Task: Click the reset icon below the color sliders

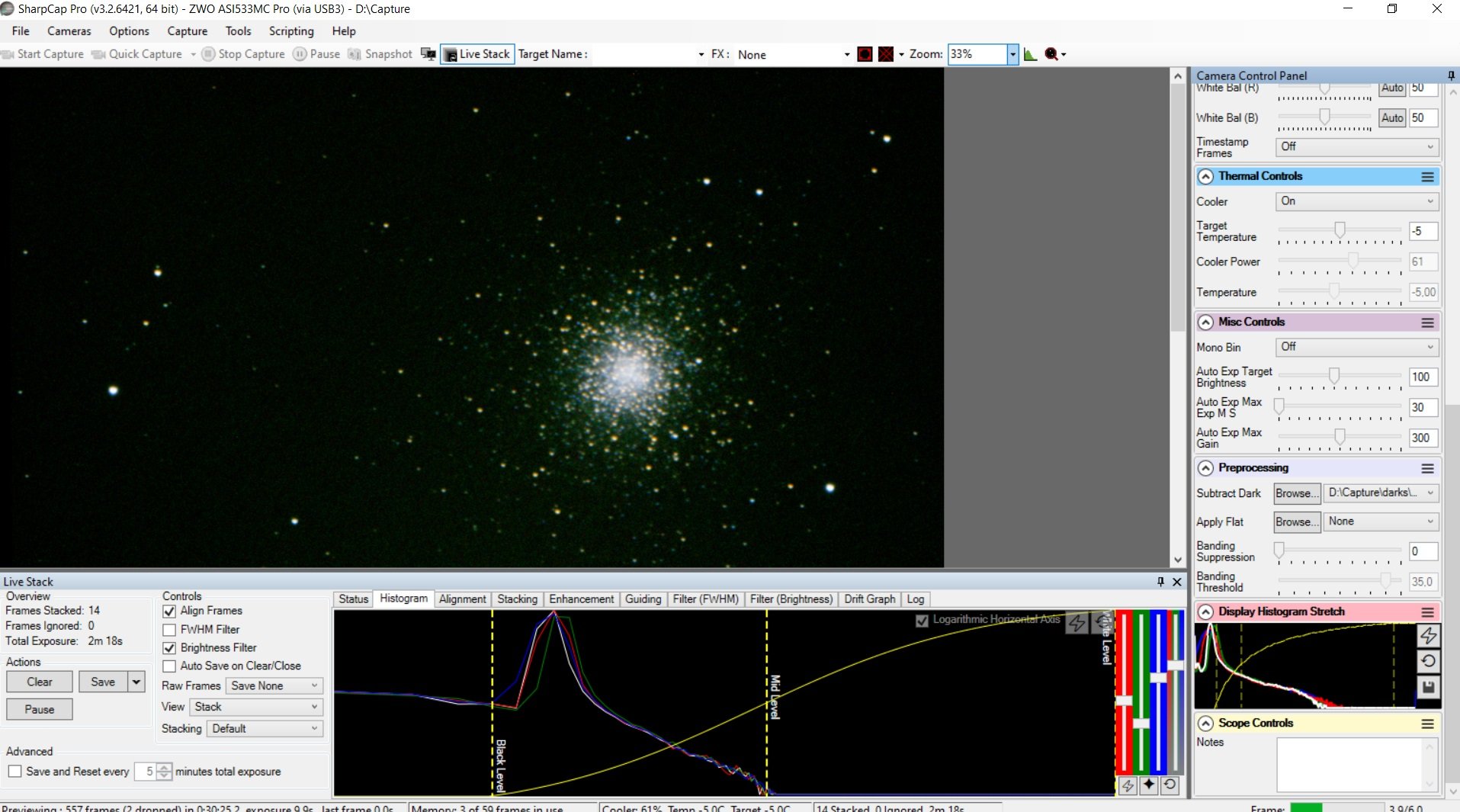Action: pyautogui.click(x=1170, y=785)
